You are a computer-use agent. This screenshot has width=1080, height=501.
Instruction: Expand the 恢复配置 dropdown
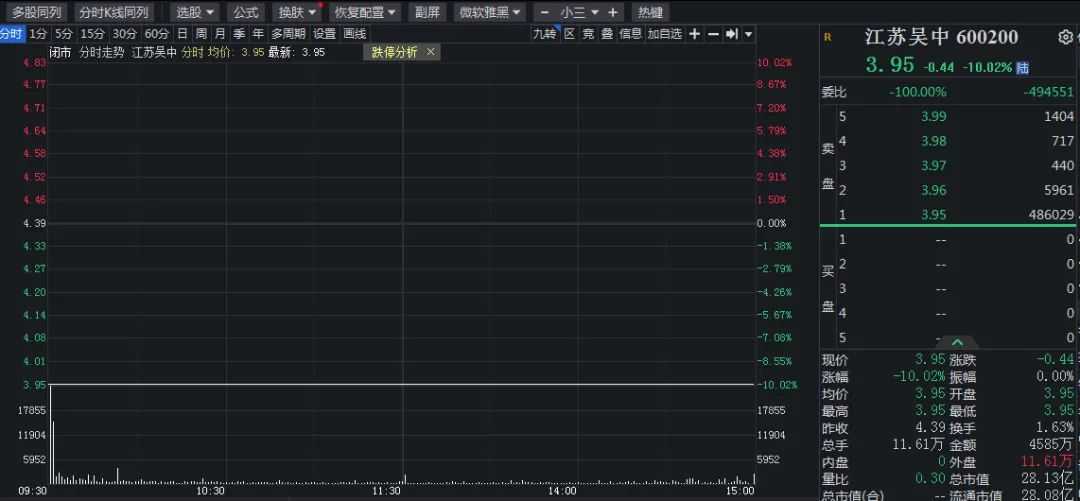pos(365,12)
